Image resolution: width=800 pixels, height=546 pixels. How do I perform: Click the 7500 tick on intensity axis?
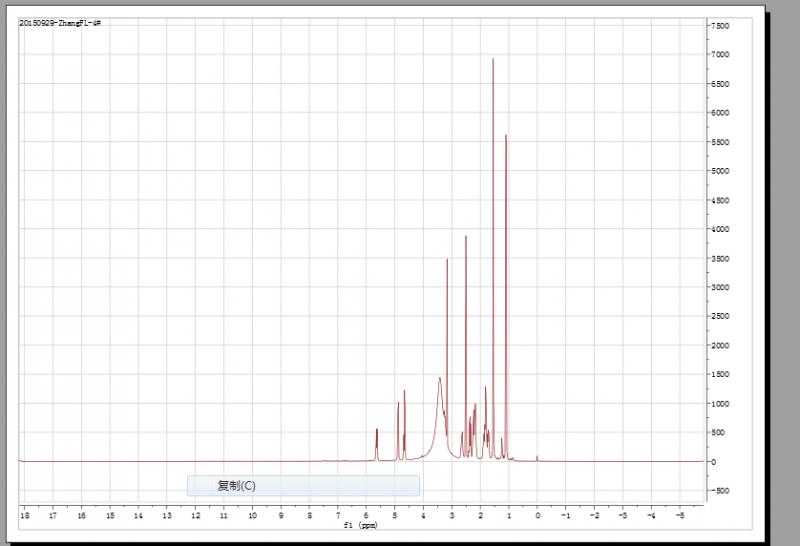point(720,25)
